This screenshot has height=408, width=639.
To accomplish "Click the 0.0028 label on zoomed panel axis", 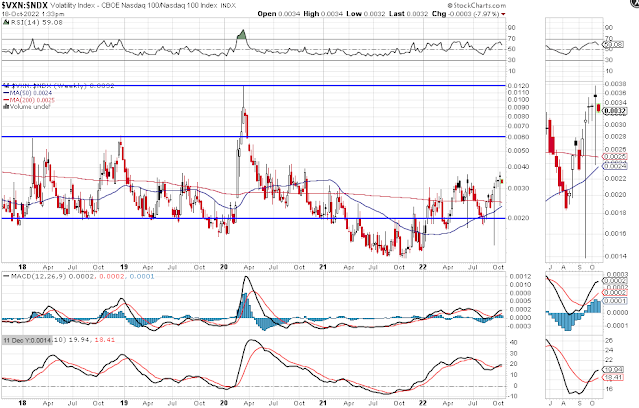I will (615, 137).
